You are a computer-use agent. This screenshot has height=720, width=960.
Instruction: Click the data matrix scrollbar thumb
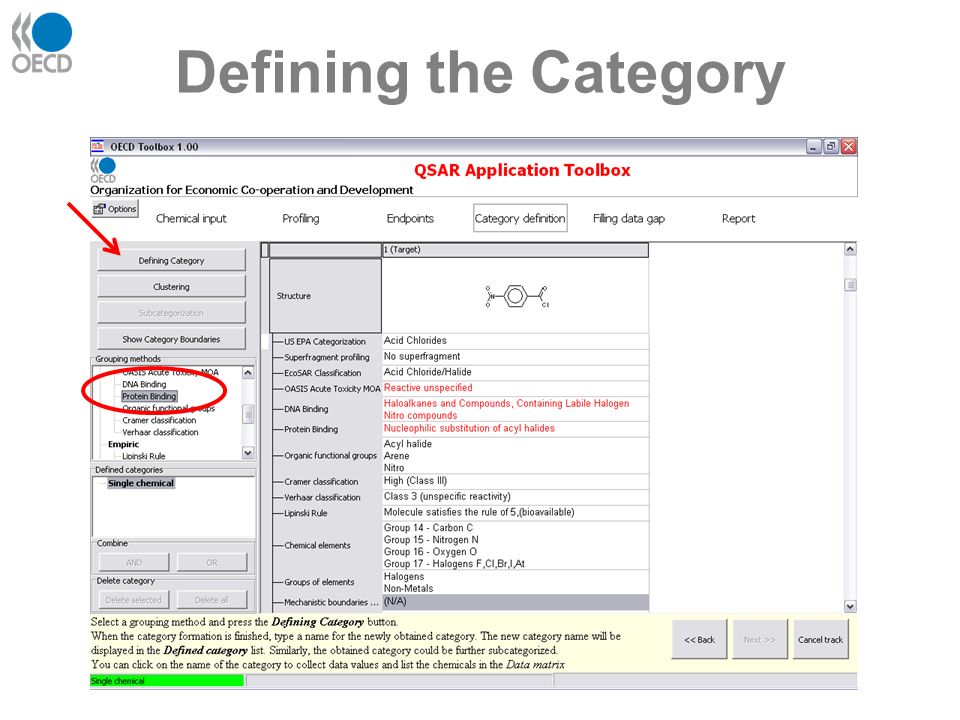850,285
